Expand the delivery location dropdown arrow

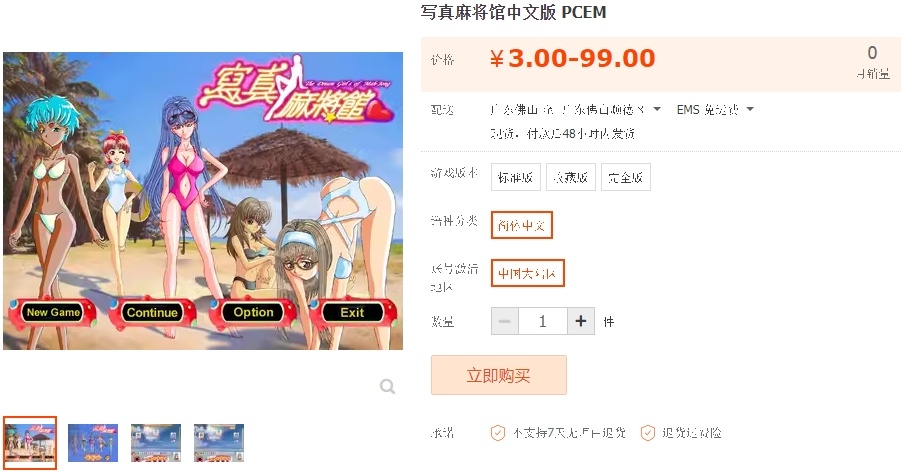(x=657, y=109)
